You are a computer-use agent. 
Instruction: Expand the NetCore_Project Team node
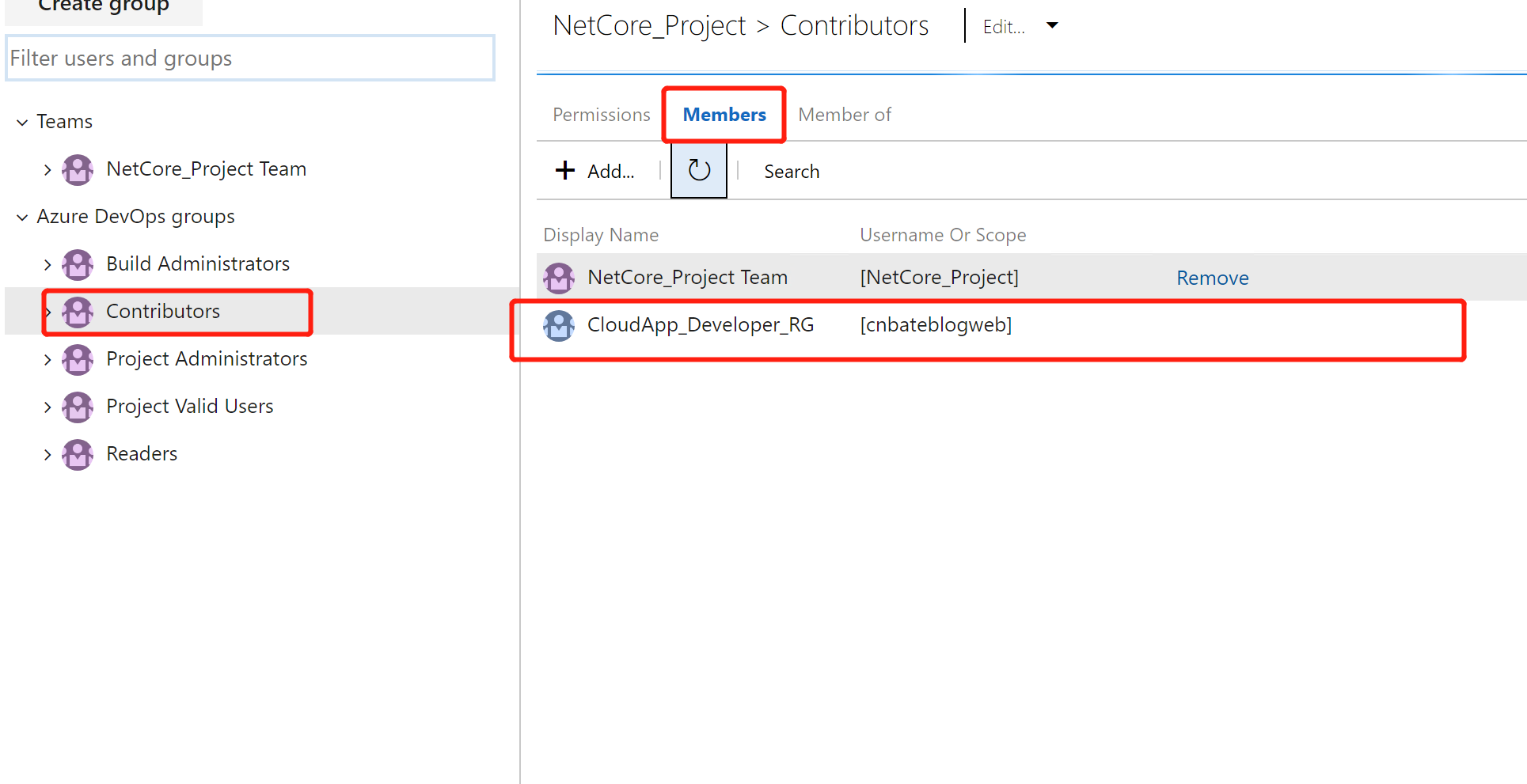click(x=47, y=169)
